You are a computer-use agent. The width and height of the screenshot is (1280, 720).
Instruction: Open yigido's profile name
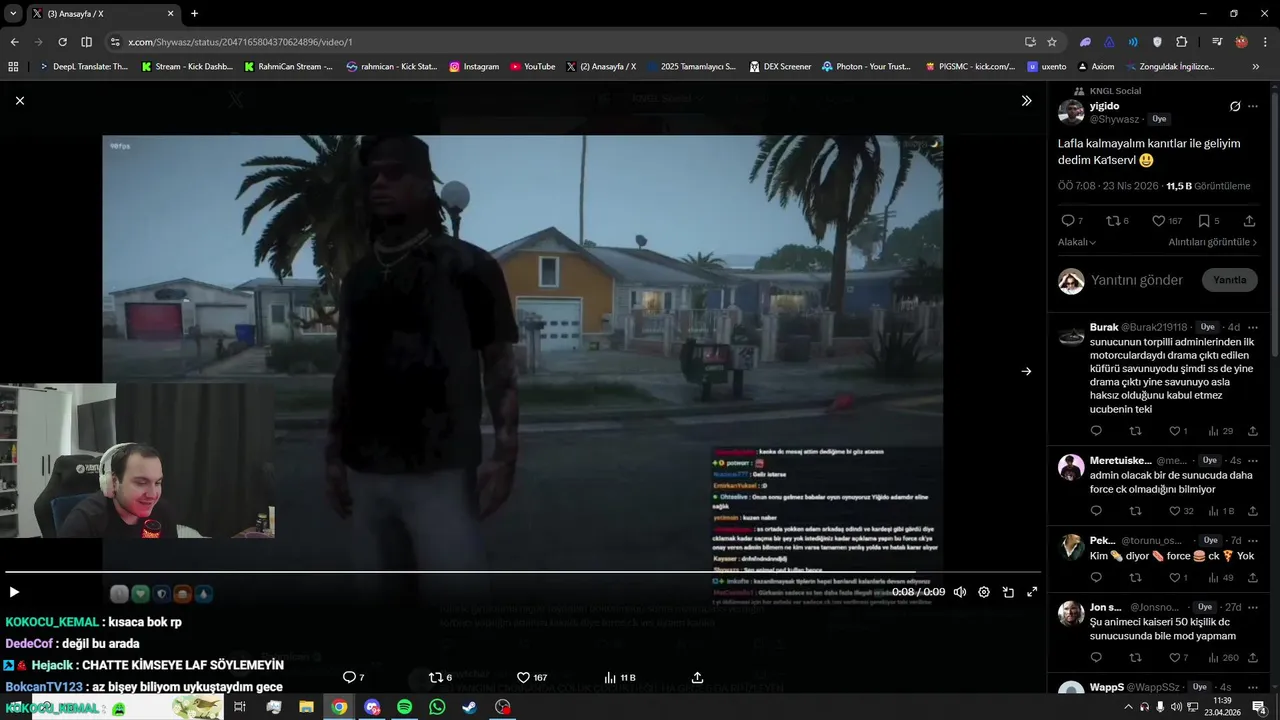click(x=1104, y=106)
